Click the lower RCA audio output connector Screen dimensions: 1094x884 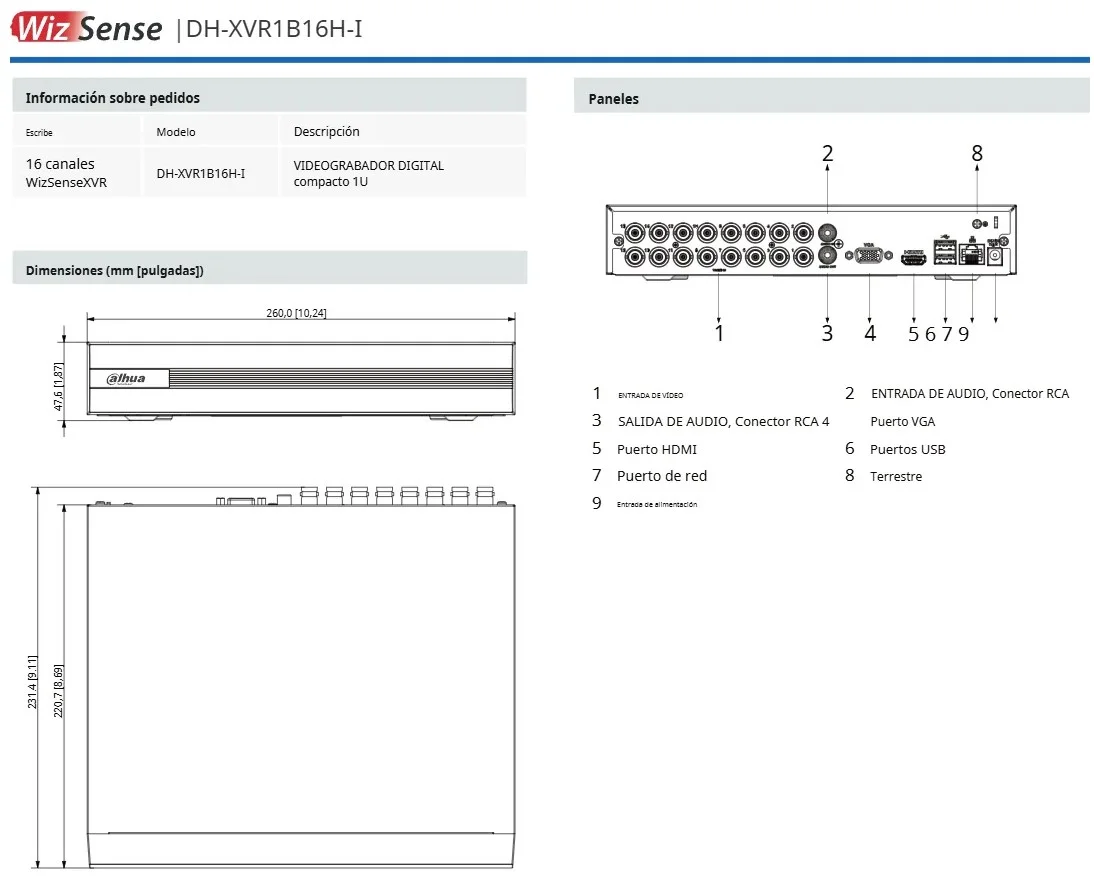tap(827, 256)
